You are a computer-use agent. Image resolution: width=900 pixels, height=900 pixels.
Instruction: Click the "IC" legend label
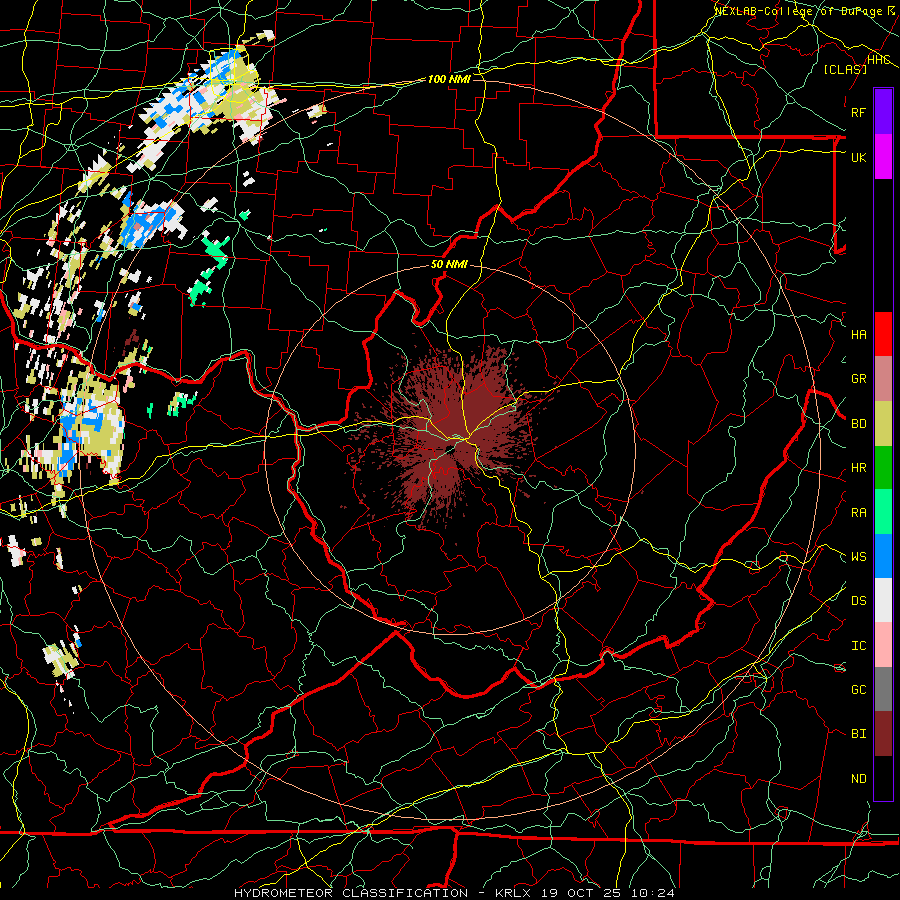[858, 646]
